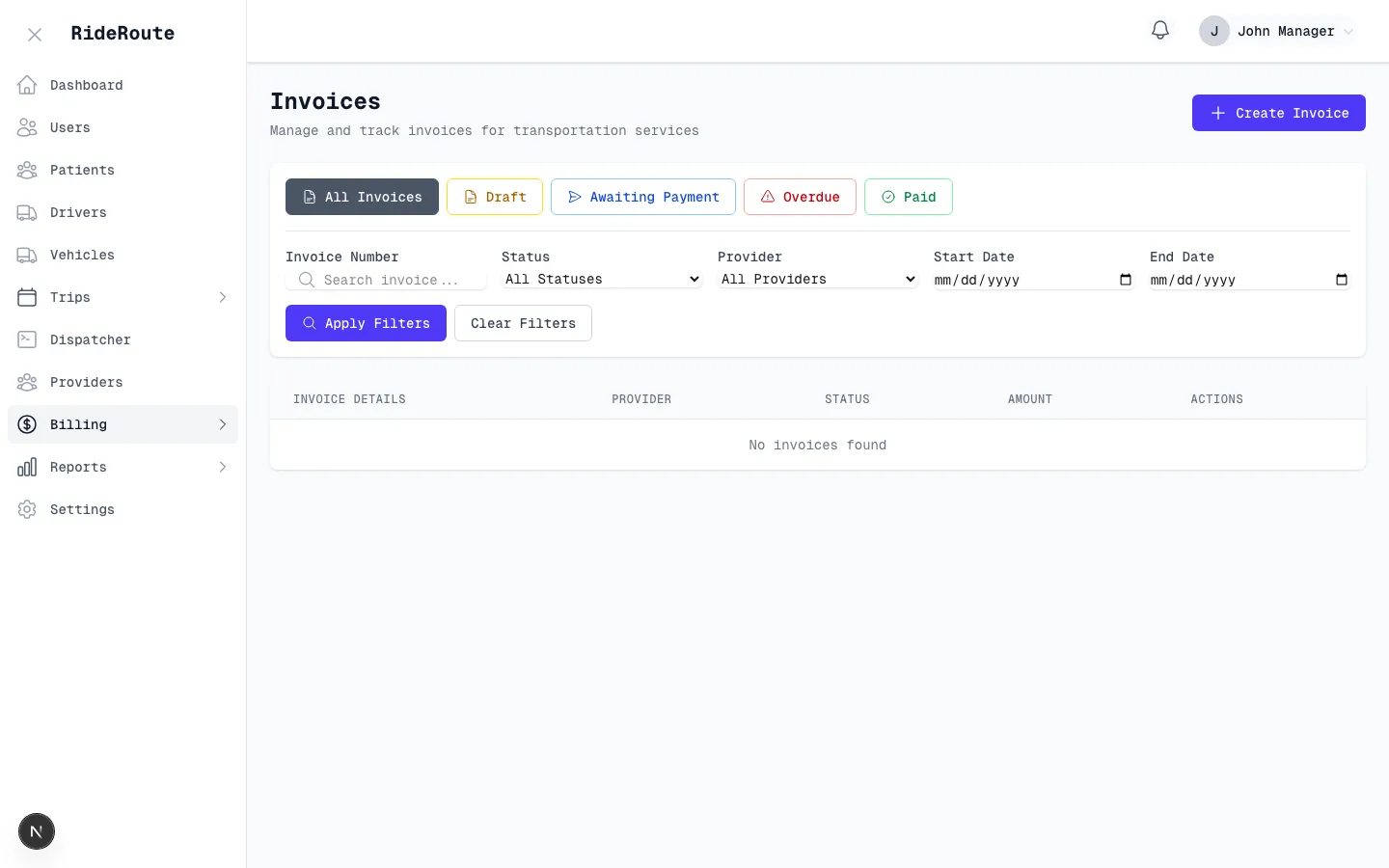Click the STATUS column header
The image size is (1389, 868).
click(x=847, y=399)
